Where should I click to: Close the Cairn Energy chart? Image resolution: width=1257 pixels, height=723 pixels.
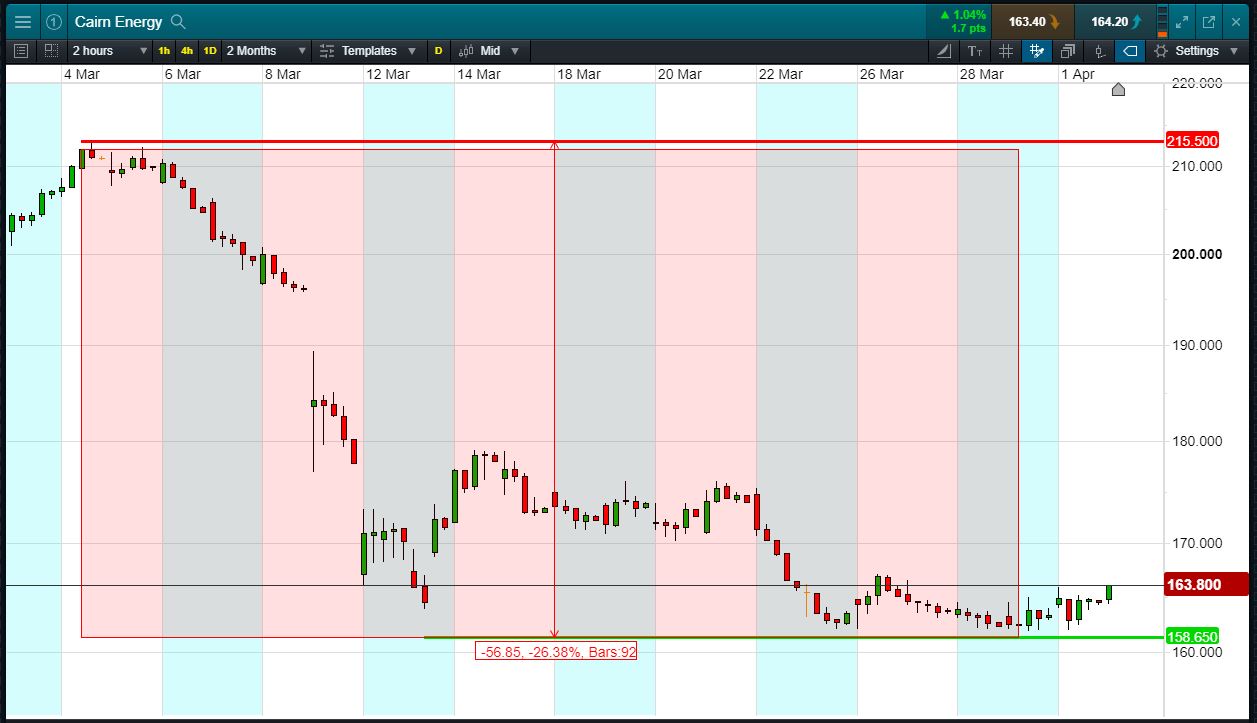coord(1235,21)
